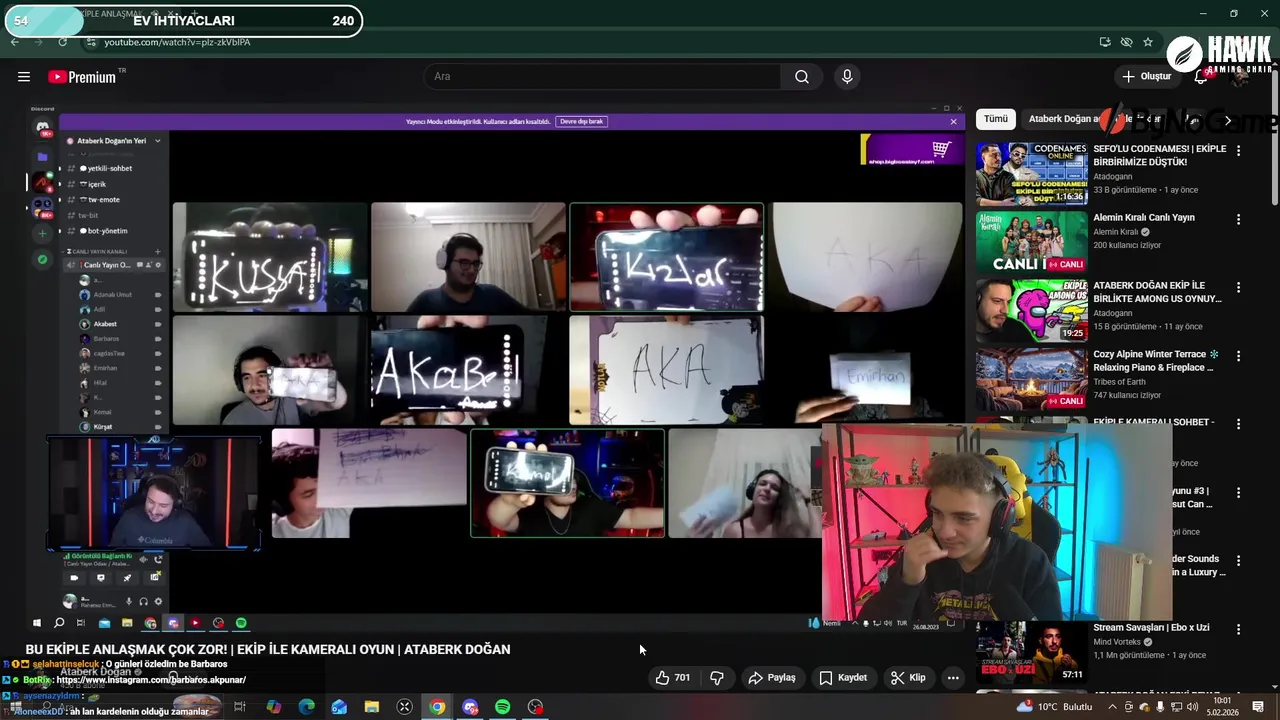
Task: Share the video with Paylaş
Action: coord(772,678)
